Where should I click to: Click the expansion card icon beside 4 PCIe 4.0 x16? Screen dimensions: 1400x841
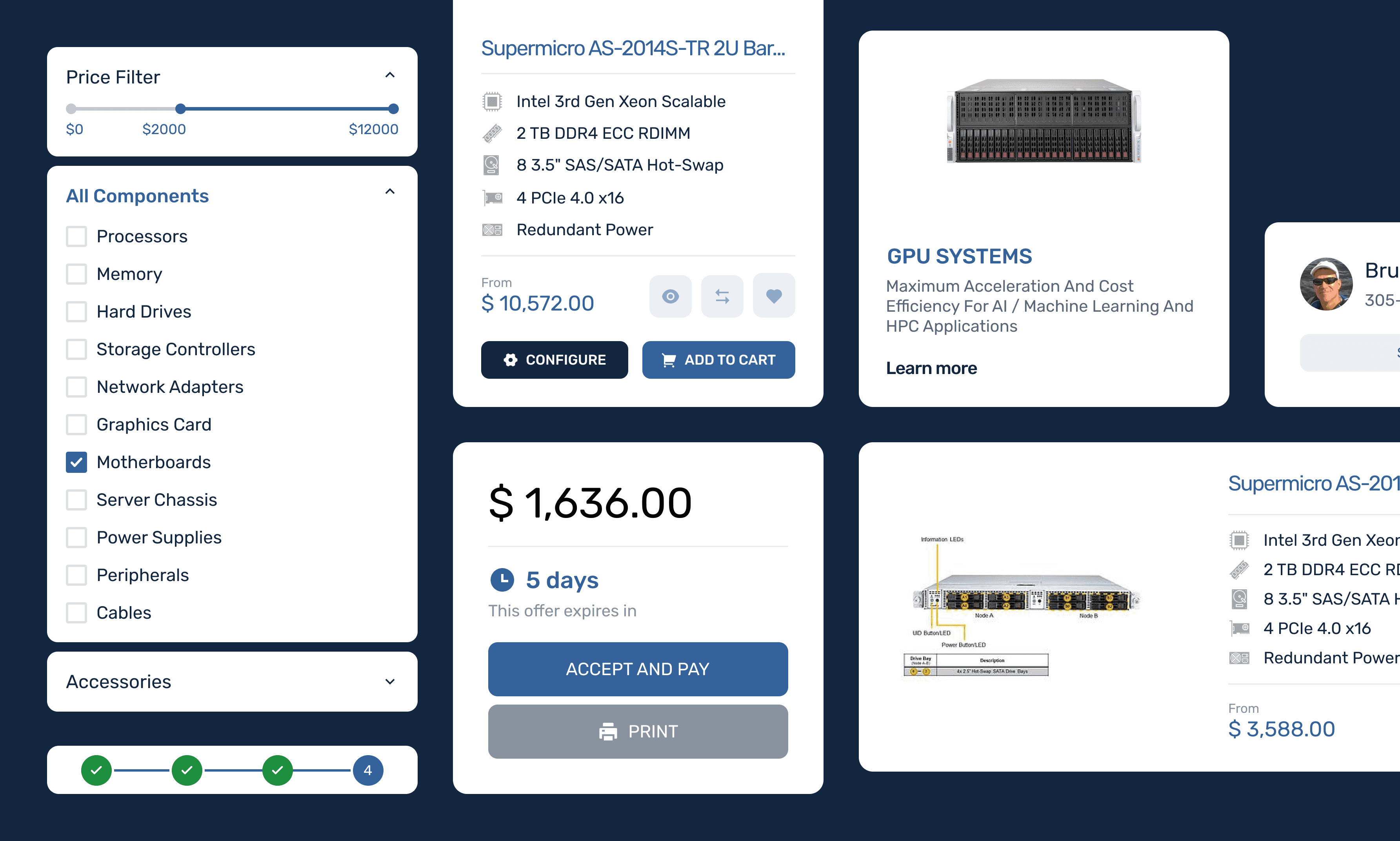point(493,198)
